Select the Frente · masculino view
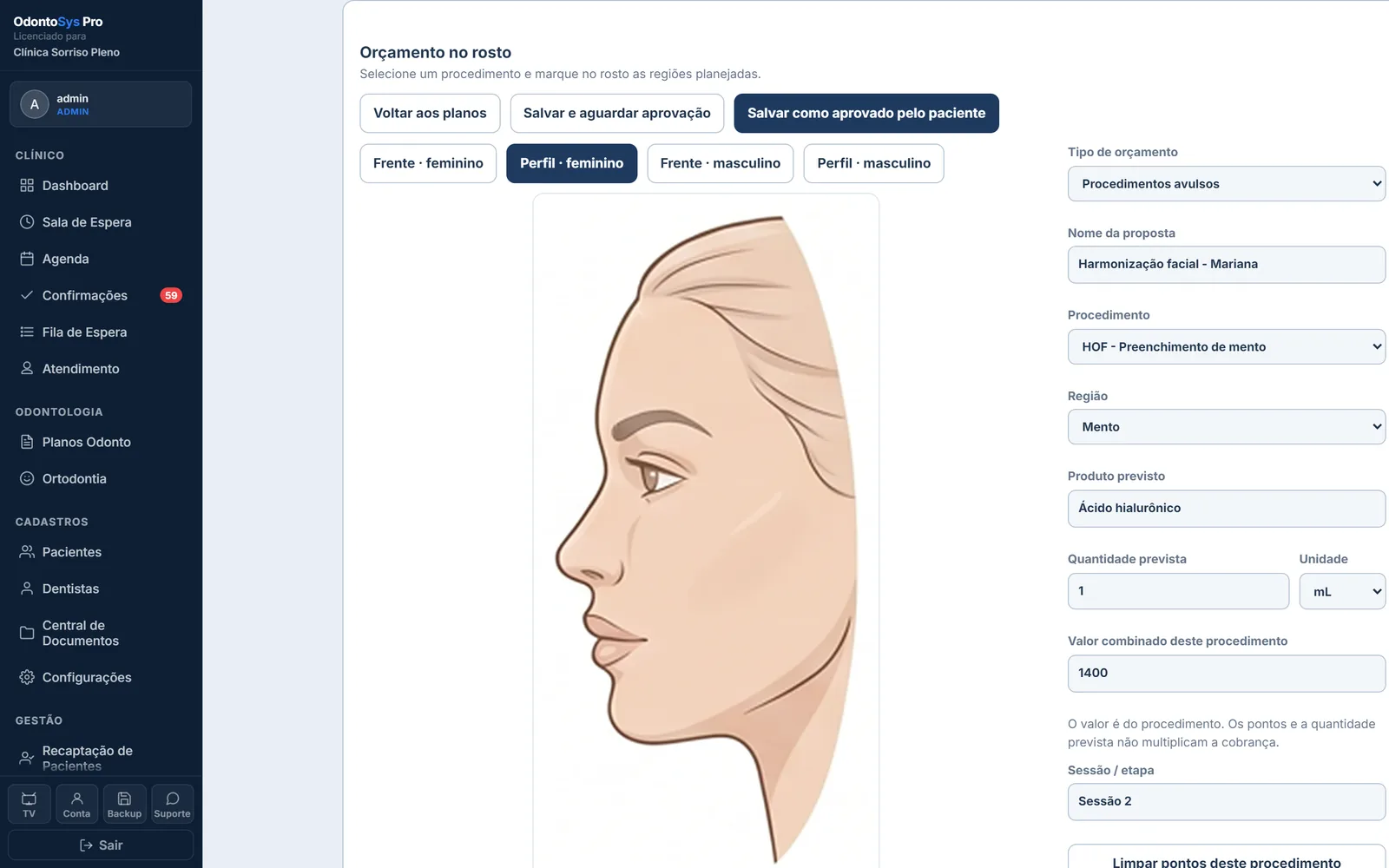The width and height of the screenshot is (1389, 868). tap(721, 163)
